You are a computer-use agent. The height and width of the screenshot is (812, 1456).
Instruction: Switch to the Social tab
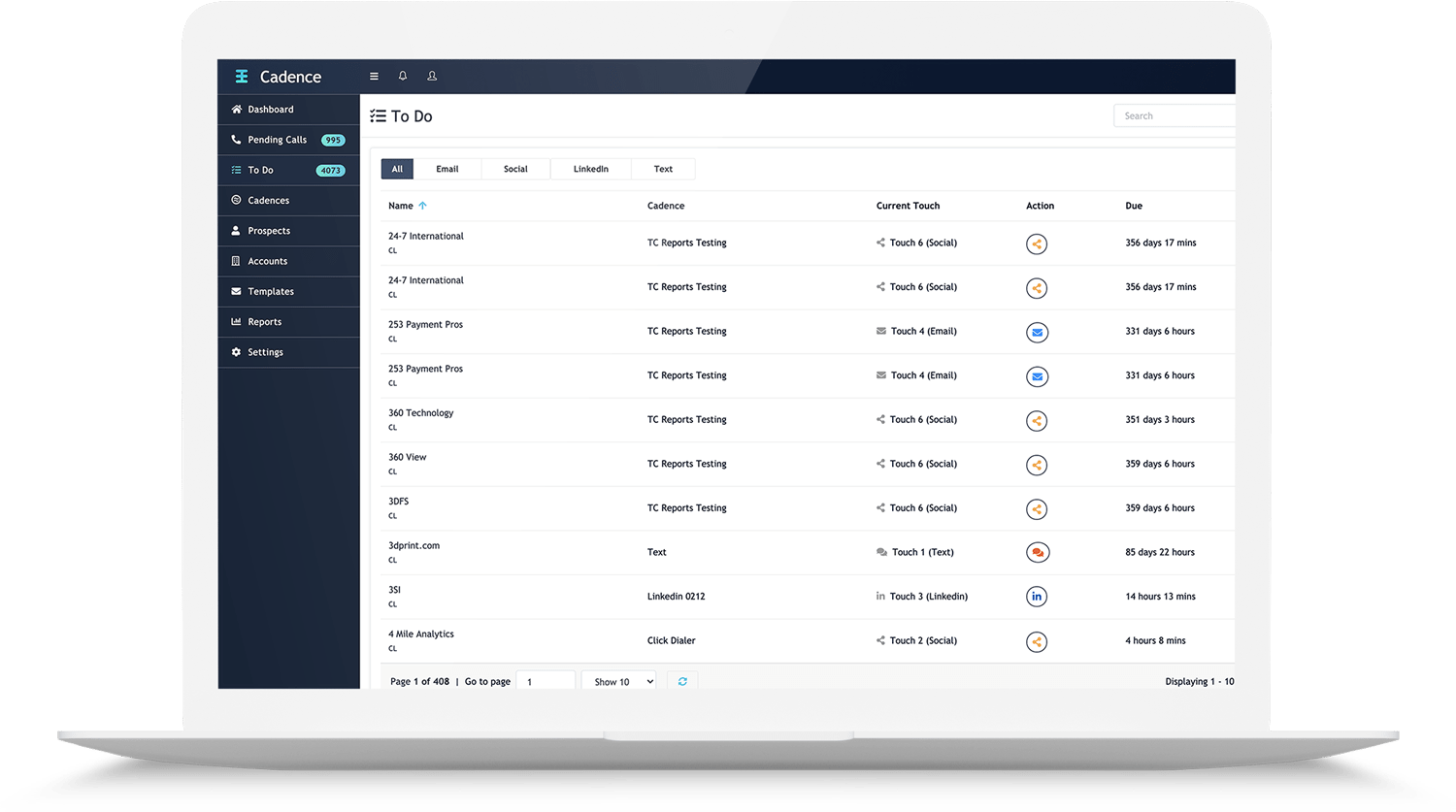click(515, 169)
